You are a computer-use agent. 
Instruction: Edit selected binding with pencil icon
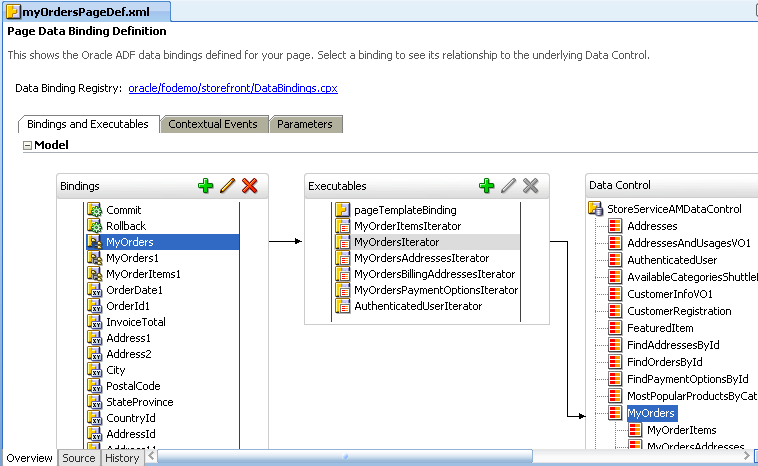tap(227, 186)
